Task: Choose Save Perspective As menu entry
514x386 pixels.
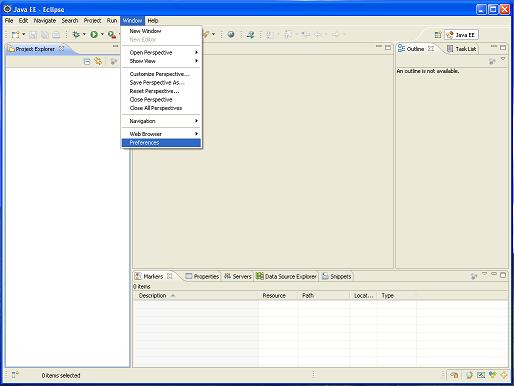Action: tap(161, 83)
